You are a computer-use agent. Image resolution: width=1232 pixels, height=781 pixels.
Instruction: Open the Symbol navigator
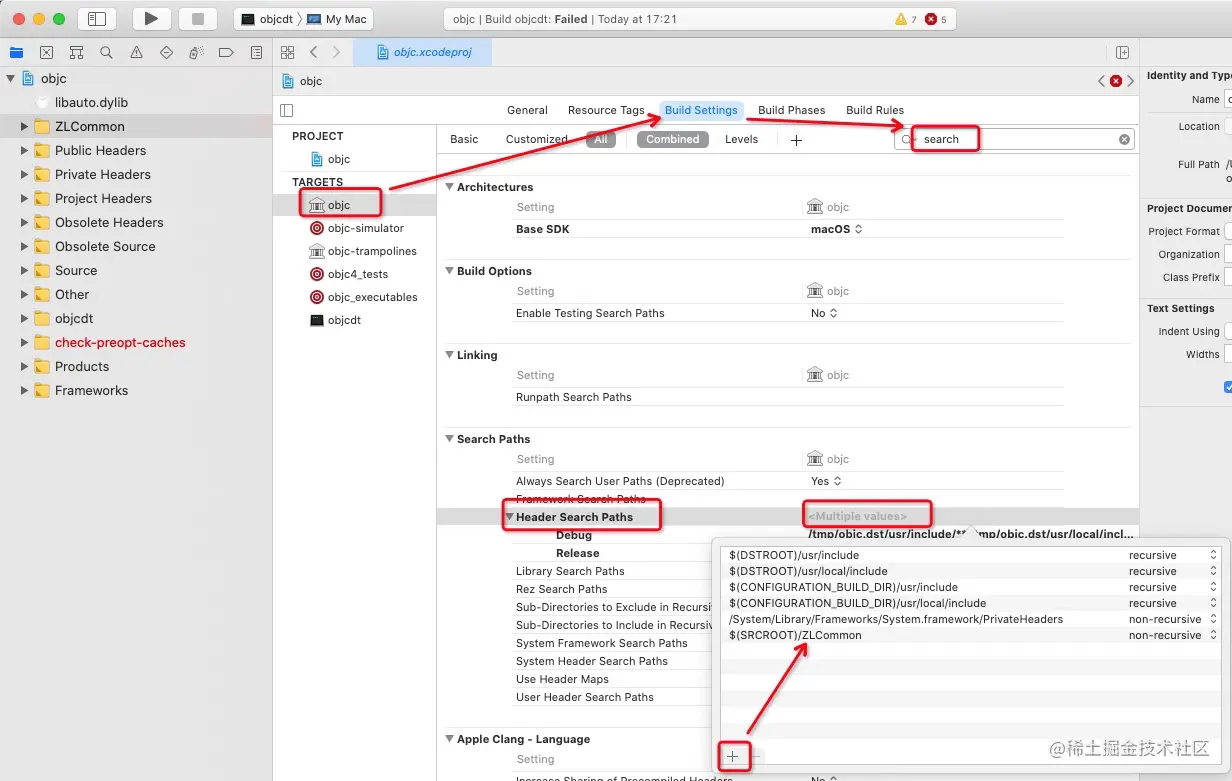pyautogui.click(x=76, y=52)
